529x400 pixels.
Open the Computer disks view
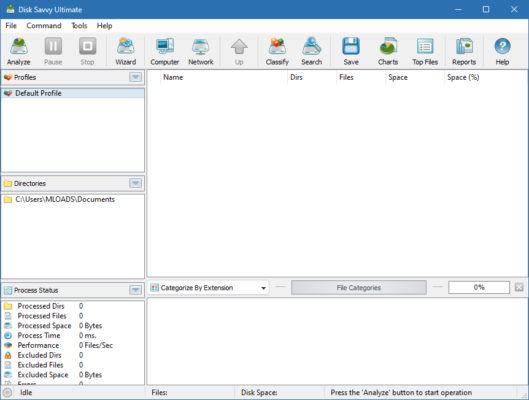165,51
